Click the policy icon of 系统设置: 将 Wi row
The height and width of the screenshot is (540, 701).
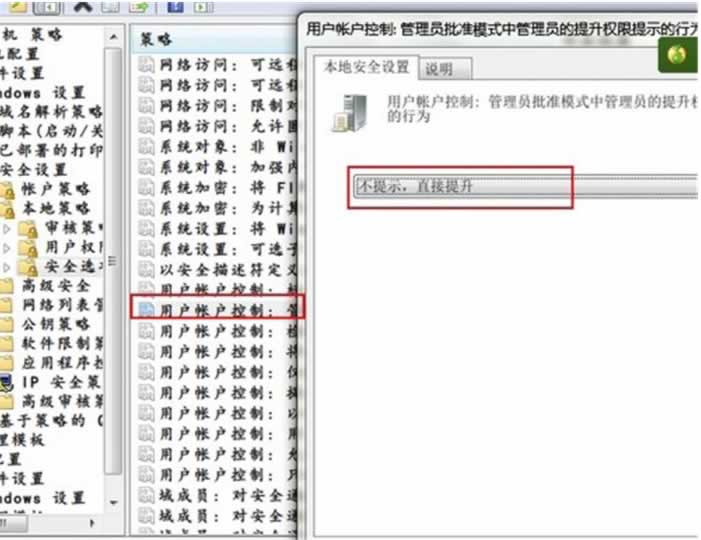pos(146,229)
